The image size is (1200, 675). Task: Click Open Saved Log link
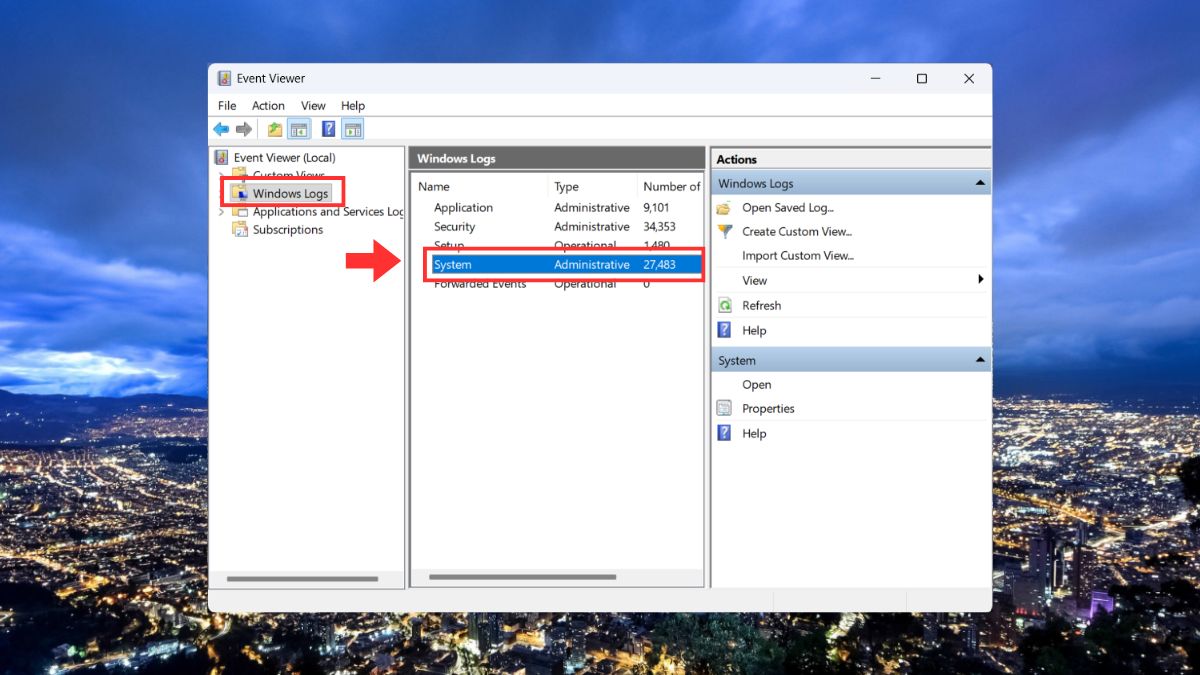point(788,208)
